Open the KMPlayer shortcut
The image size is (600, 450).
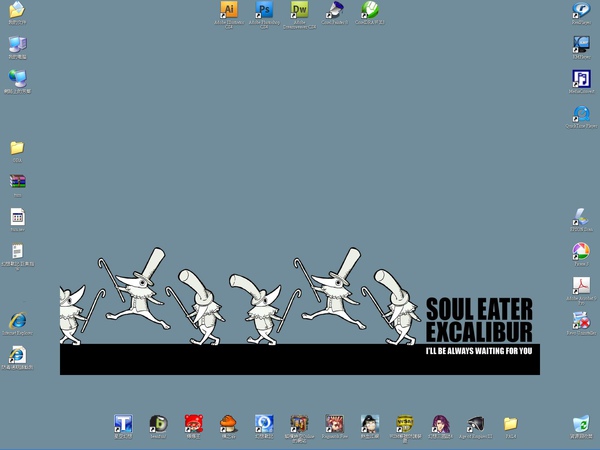pos(581,44)
